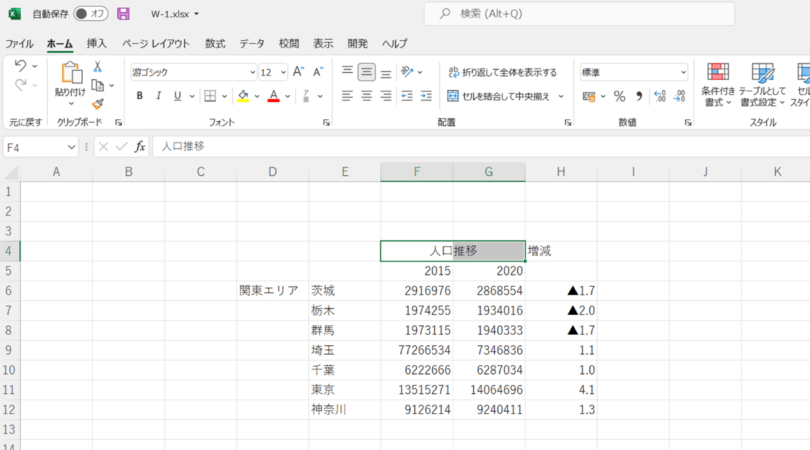Viewport: 810px width, 450px height.
Task: Open the font size dropdown
Action: pos(273,72)
